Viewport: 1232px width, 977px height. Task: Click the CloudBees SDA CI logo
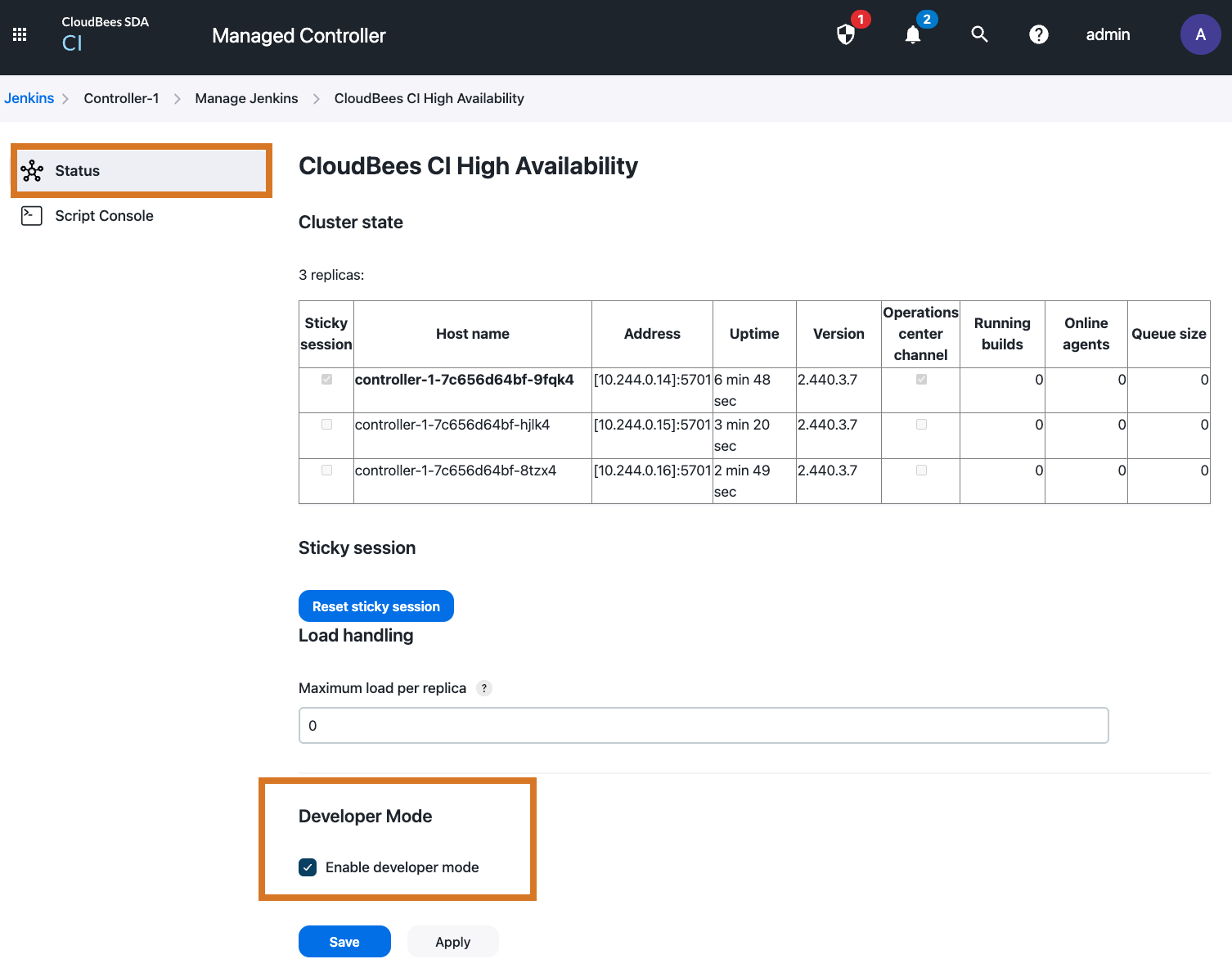105,34
